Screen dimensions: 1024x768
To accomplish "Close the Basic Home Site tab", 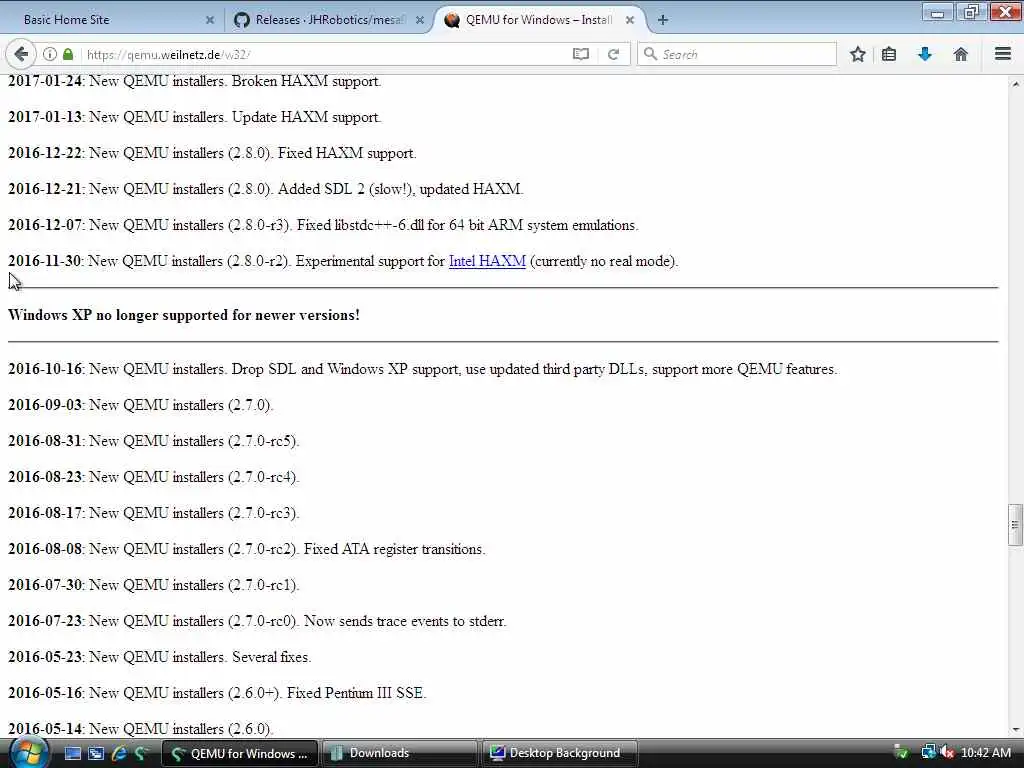I will (x=210, y=20).
